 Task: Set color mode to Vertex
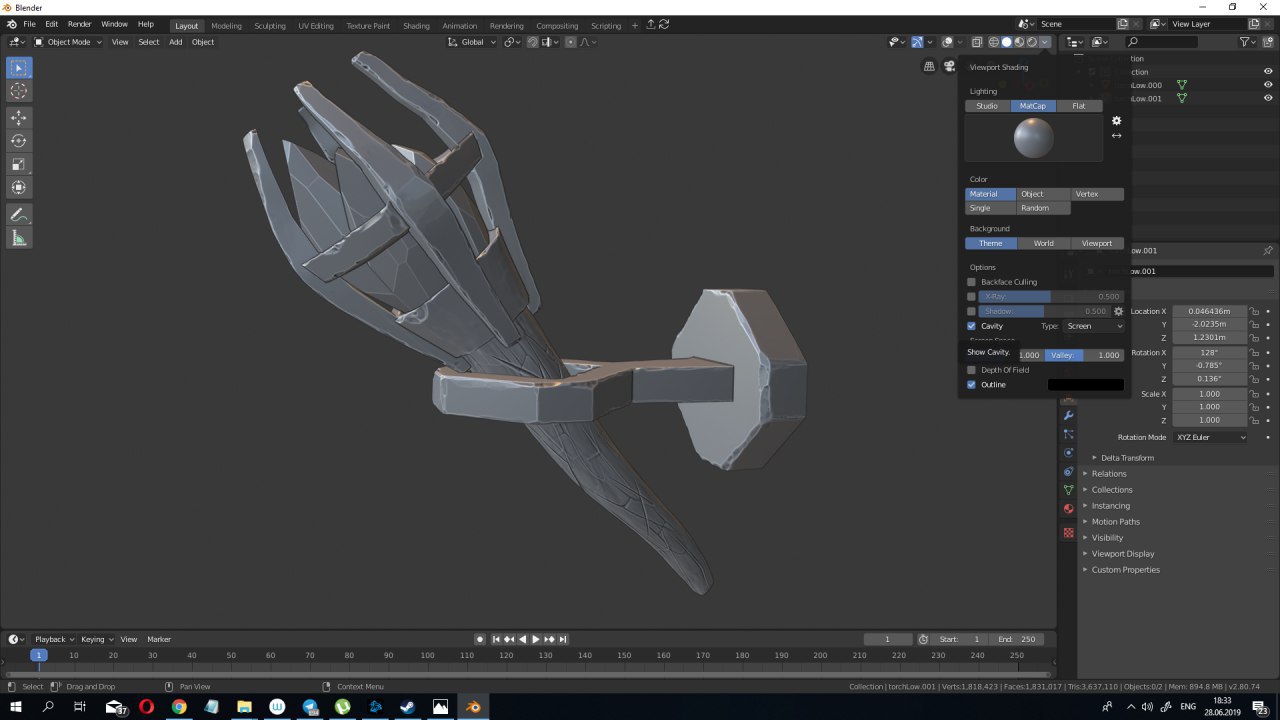1097,194
